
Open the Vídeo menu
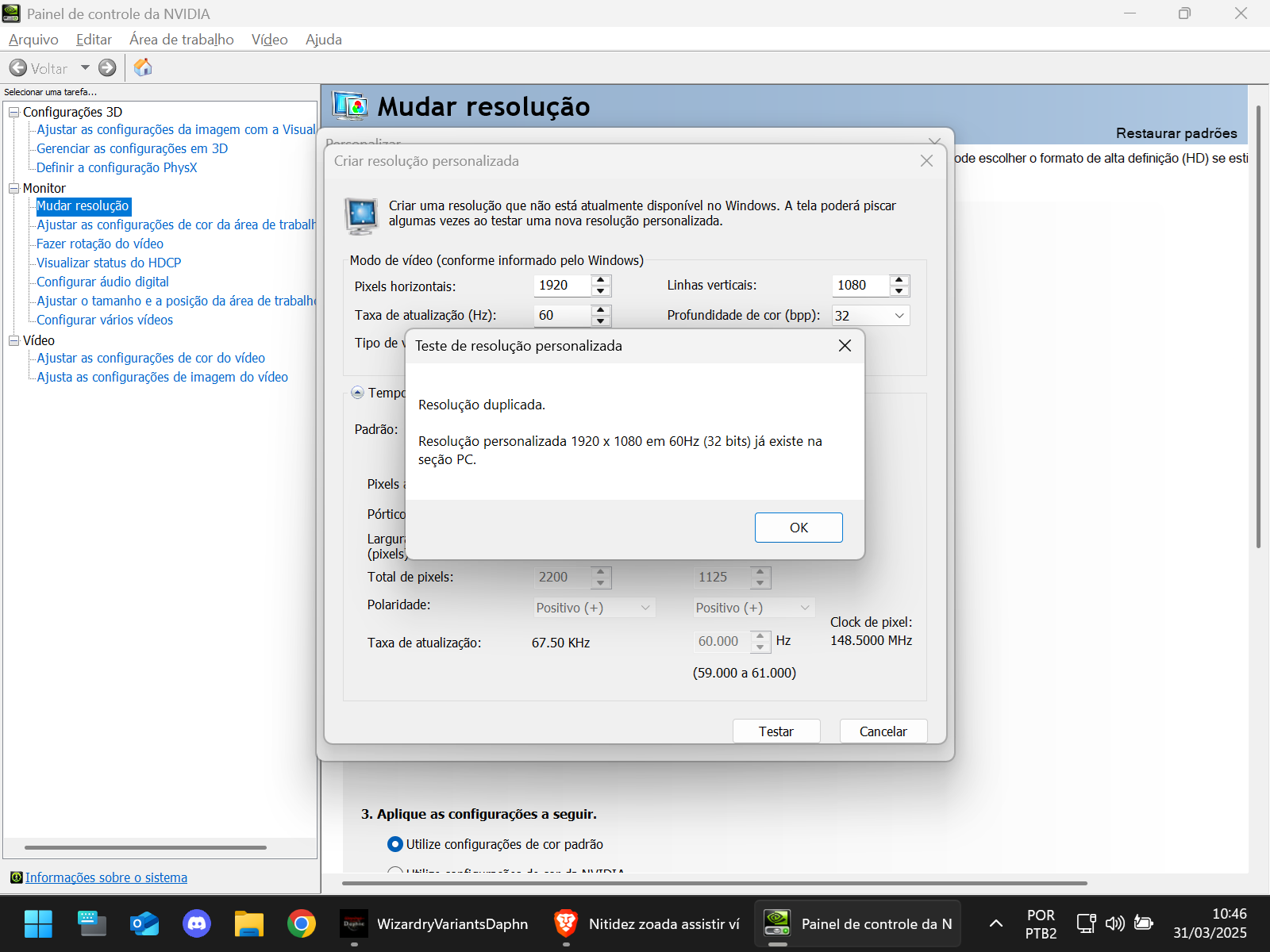tap(269, 40)
